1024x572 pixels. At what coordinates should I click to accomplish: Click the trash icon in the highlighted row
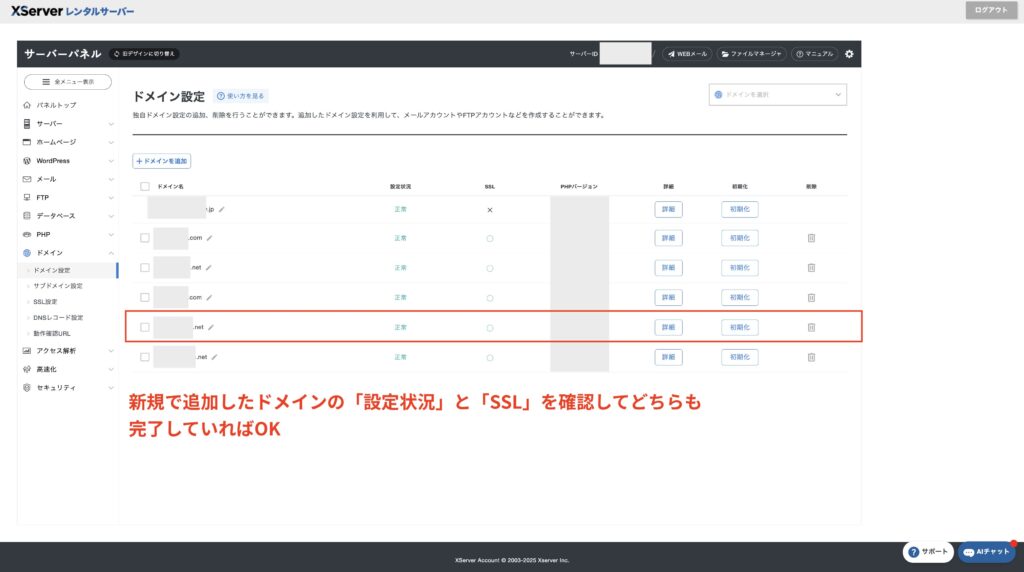(x=811, y=327)
